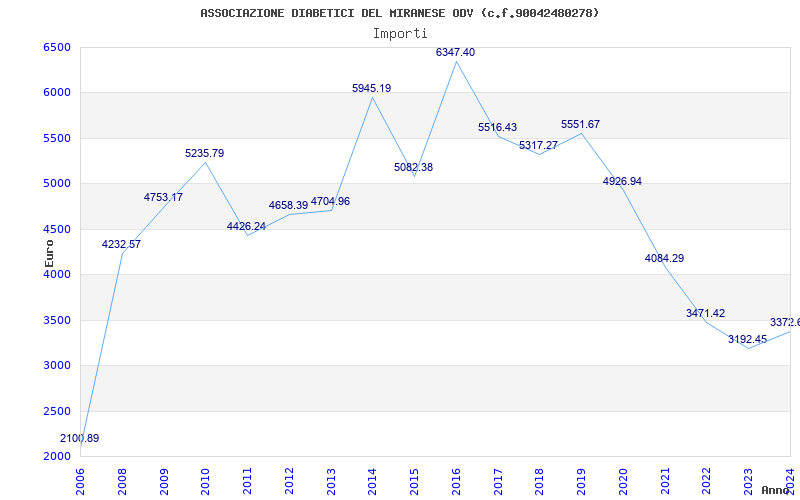Image resolution: width=800 pixels, height=500 pixels.
Task: Select the 2021 year label
Action: 665,482
